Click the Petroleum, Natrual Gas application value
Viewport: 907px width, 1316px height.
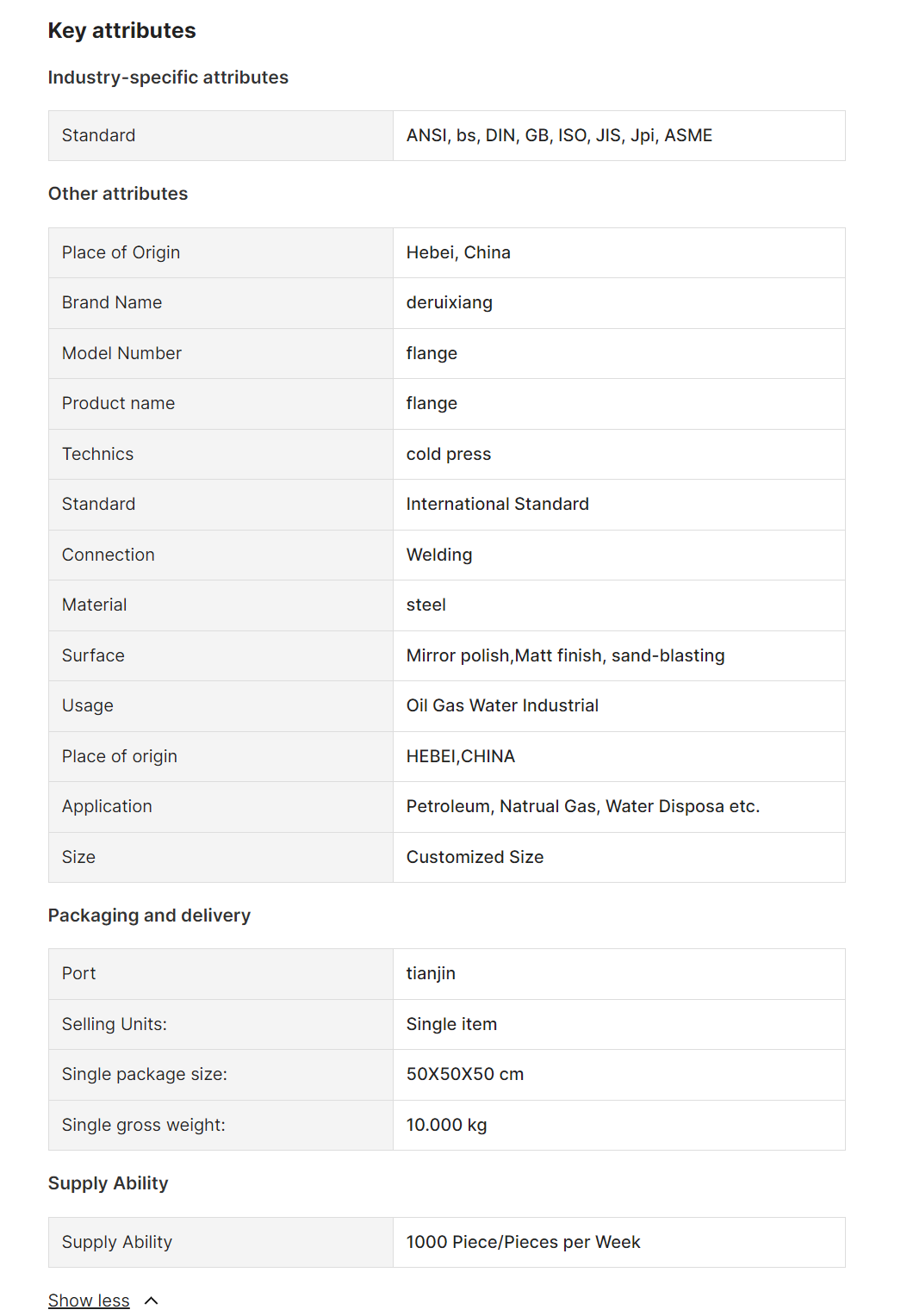tap(583, 806)
